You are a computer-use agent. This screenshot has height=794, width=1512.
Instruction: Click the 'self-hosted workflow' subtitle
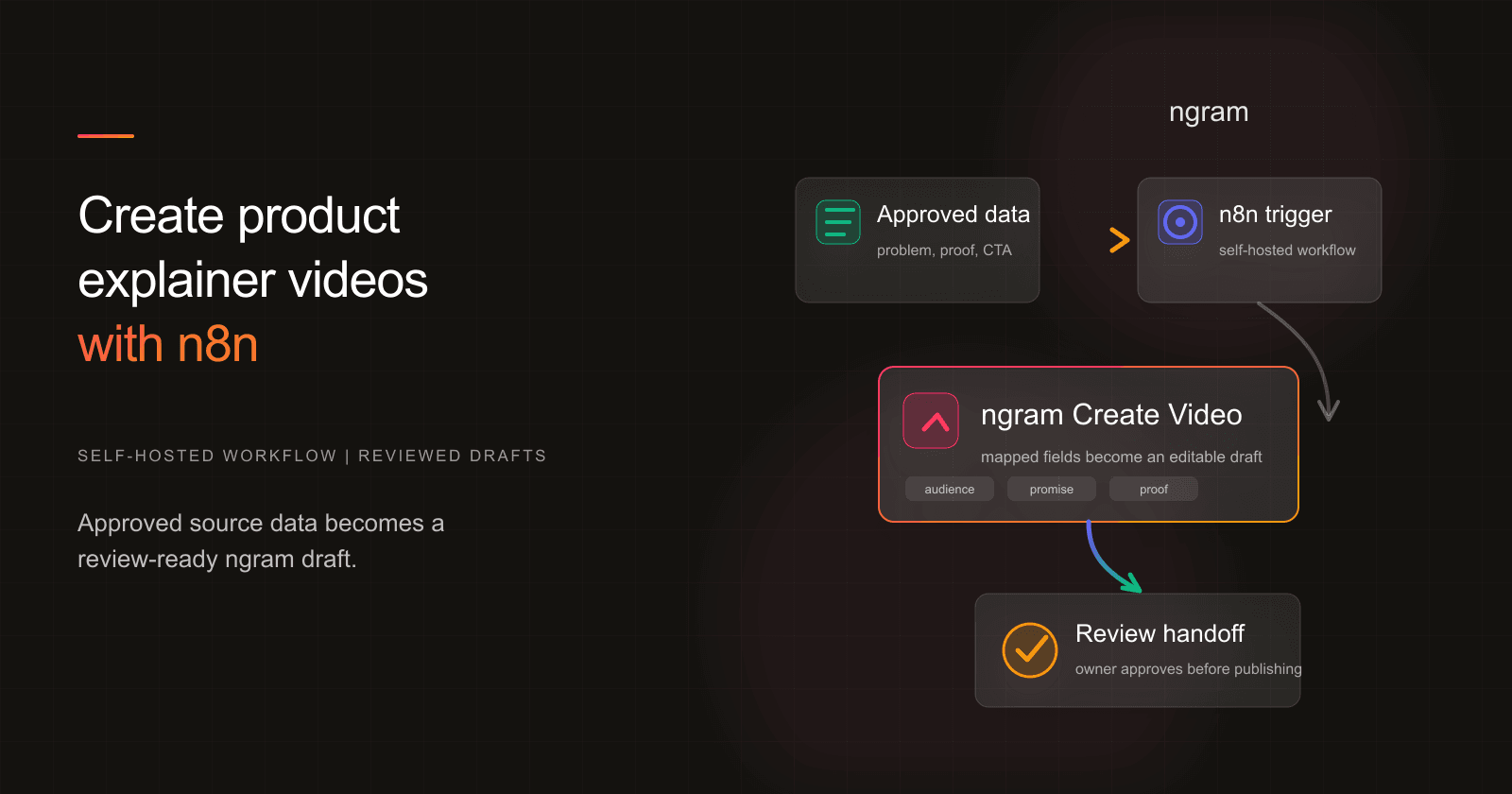click(x=1287, y=250)
